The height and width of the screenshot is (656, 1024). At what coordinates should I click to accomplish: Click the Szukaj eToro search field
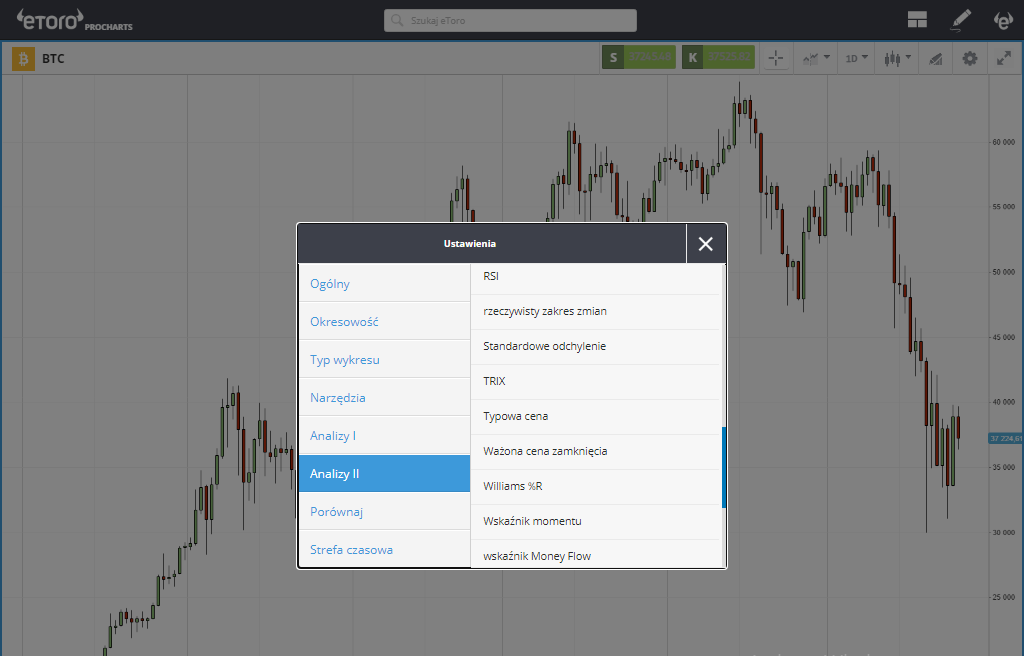[x=511, y=20]
